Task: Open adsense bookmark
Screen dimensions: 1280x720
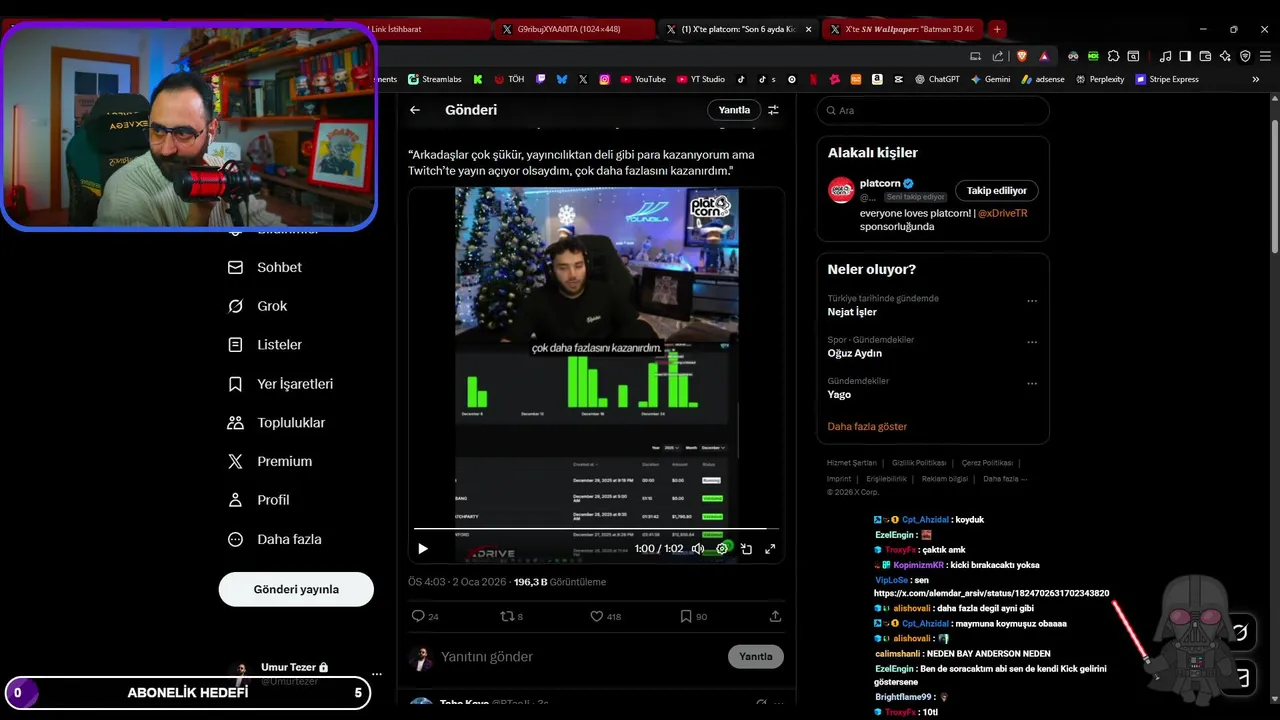Action: pyautogui.click(x=1043, y=79)
